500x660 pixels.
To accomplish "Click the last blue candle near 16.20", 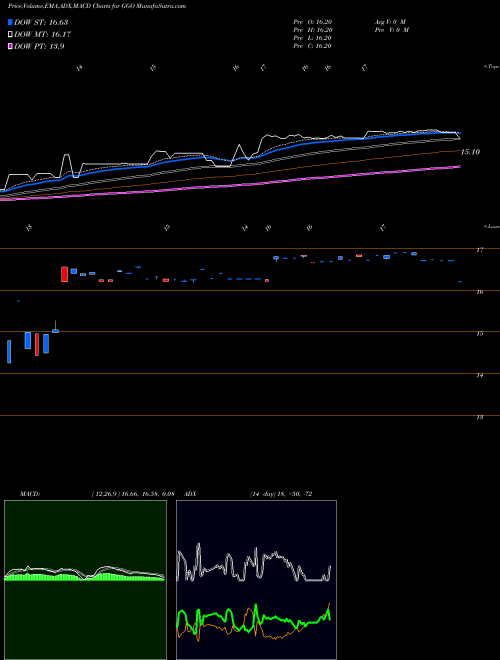I will tap(460, 282).
